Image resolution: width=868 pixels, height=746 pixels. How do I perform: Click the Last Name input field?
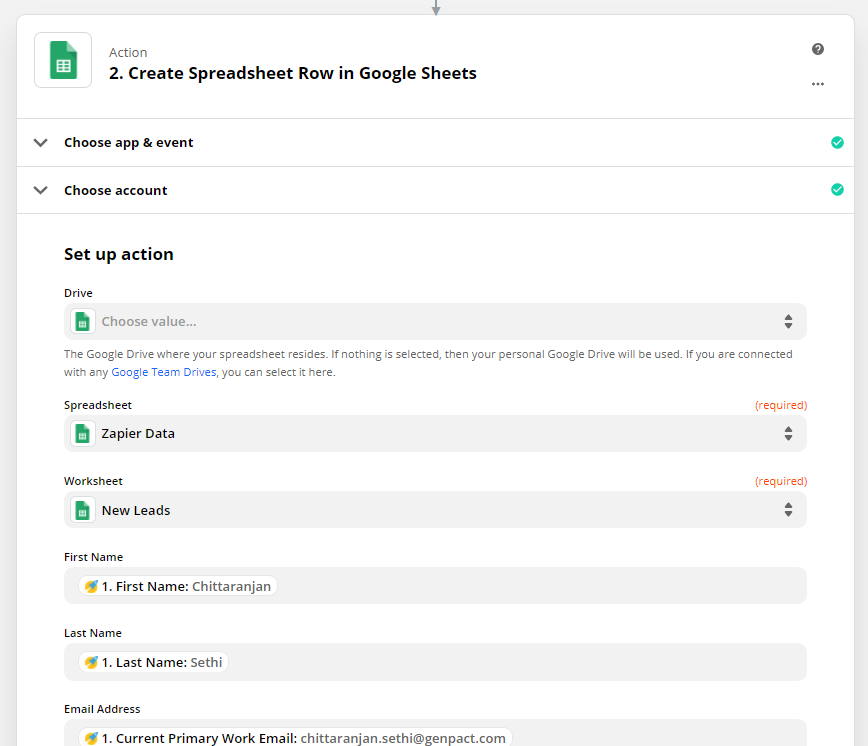pyautogui.click(x=435, y=662)
